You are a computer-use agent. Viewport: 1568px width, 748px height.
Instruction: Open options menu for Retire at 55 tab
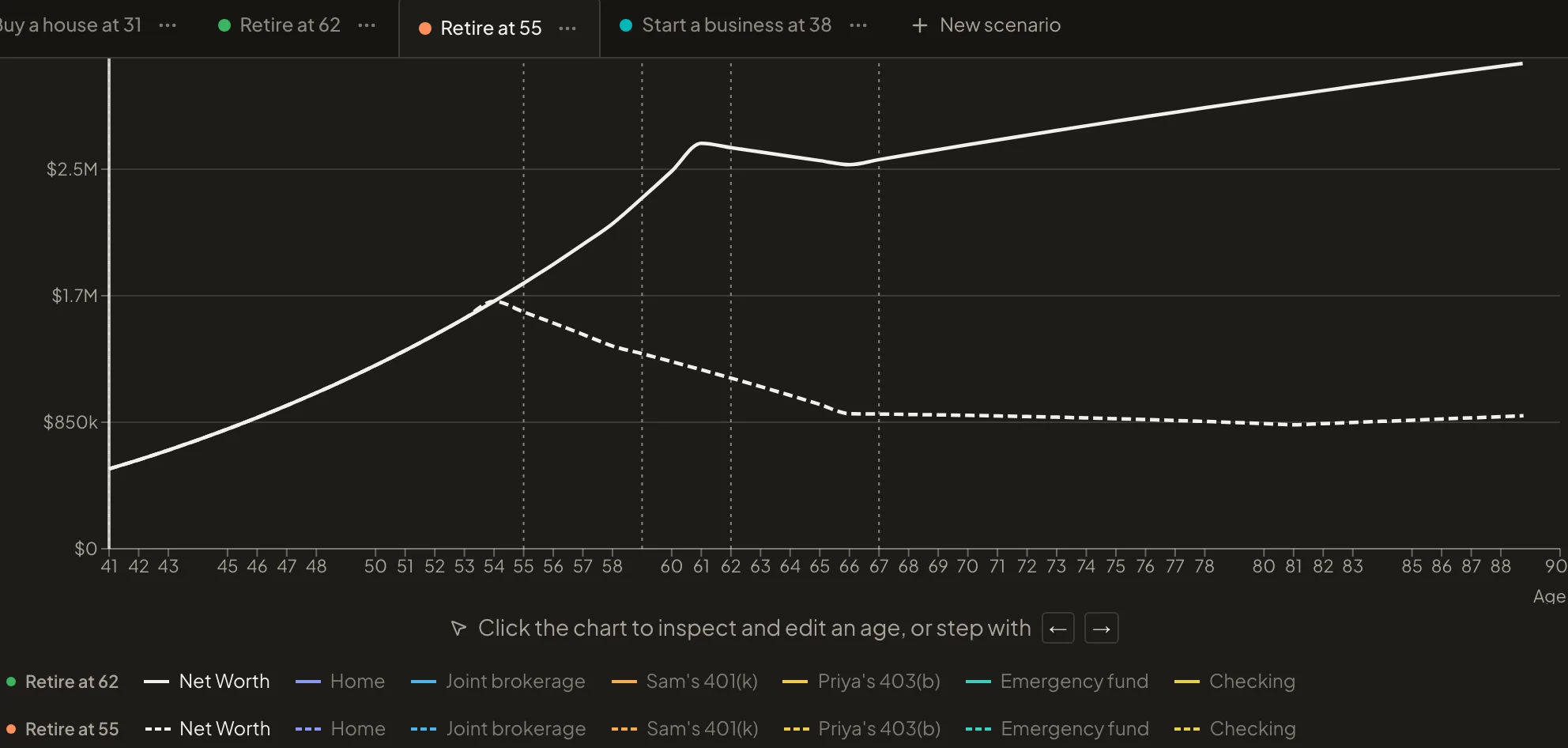pyautogui.click(x=567, y=28)
